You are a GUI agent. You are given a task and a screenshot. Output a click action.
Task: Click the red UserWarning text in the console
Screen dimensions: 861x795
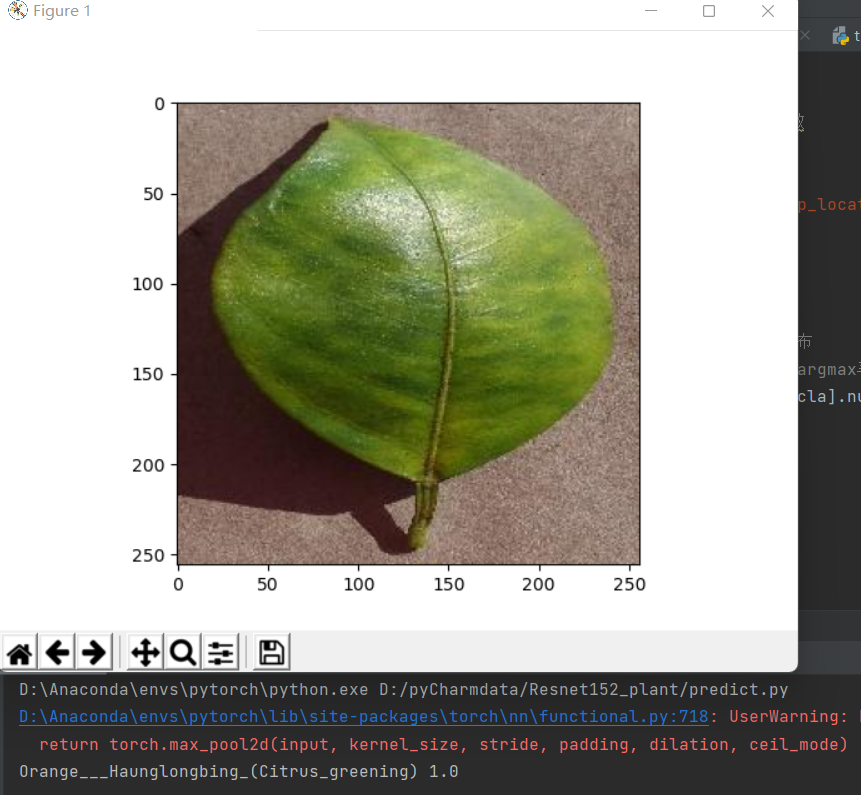[x=790, y=716]
